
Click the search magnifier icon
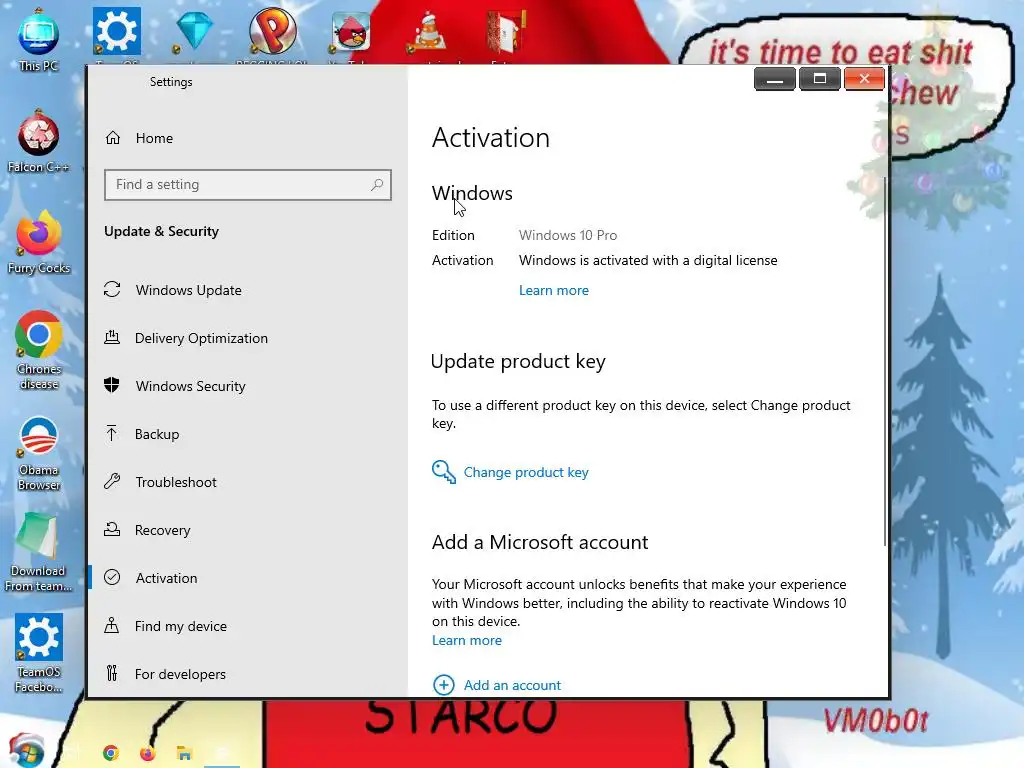pos(377,185)
